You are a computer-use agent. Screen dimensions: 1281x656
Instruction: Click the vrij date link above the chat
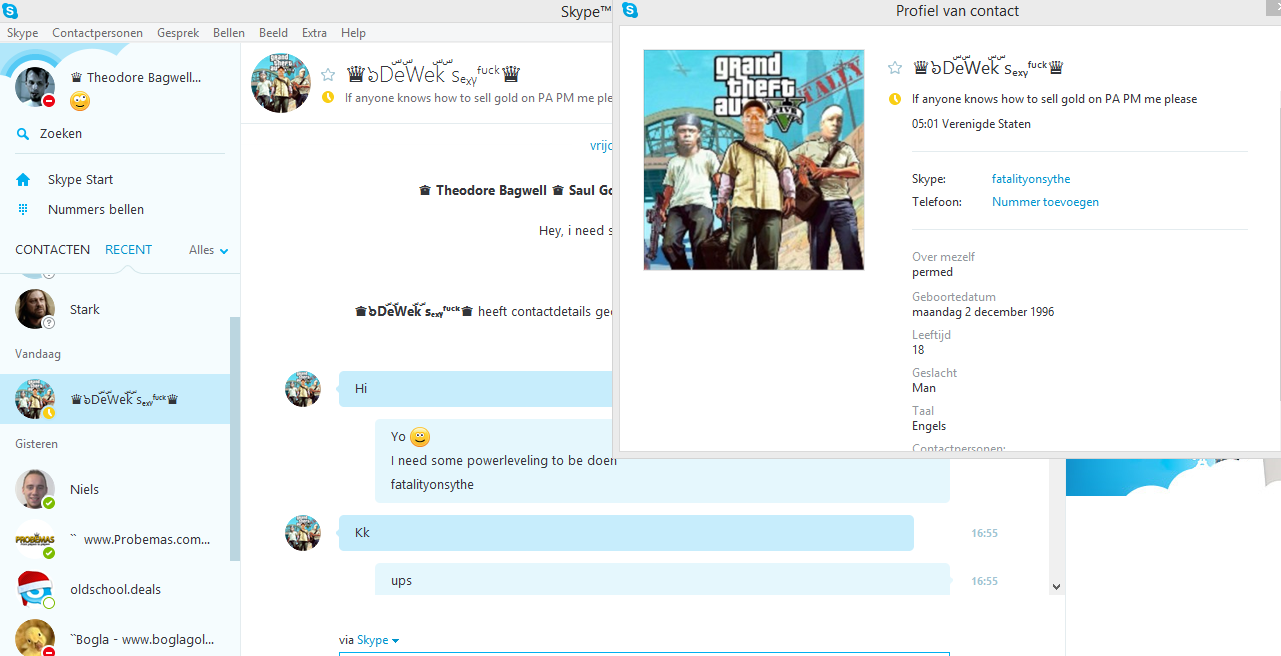[600, 146]
